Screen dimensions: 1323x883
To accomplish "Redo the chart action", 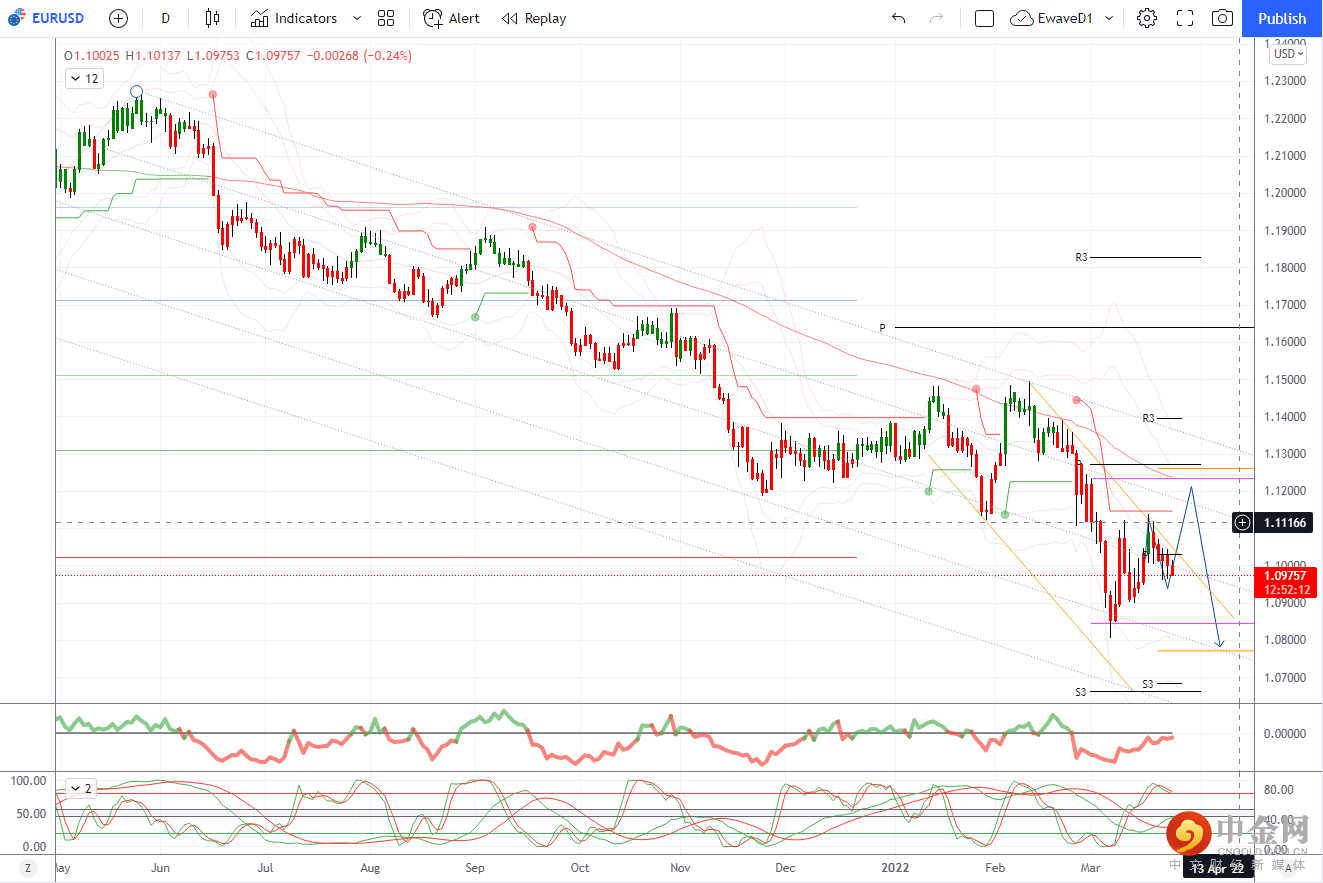I will click(x=936, y=18).
